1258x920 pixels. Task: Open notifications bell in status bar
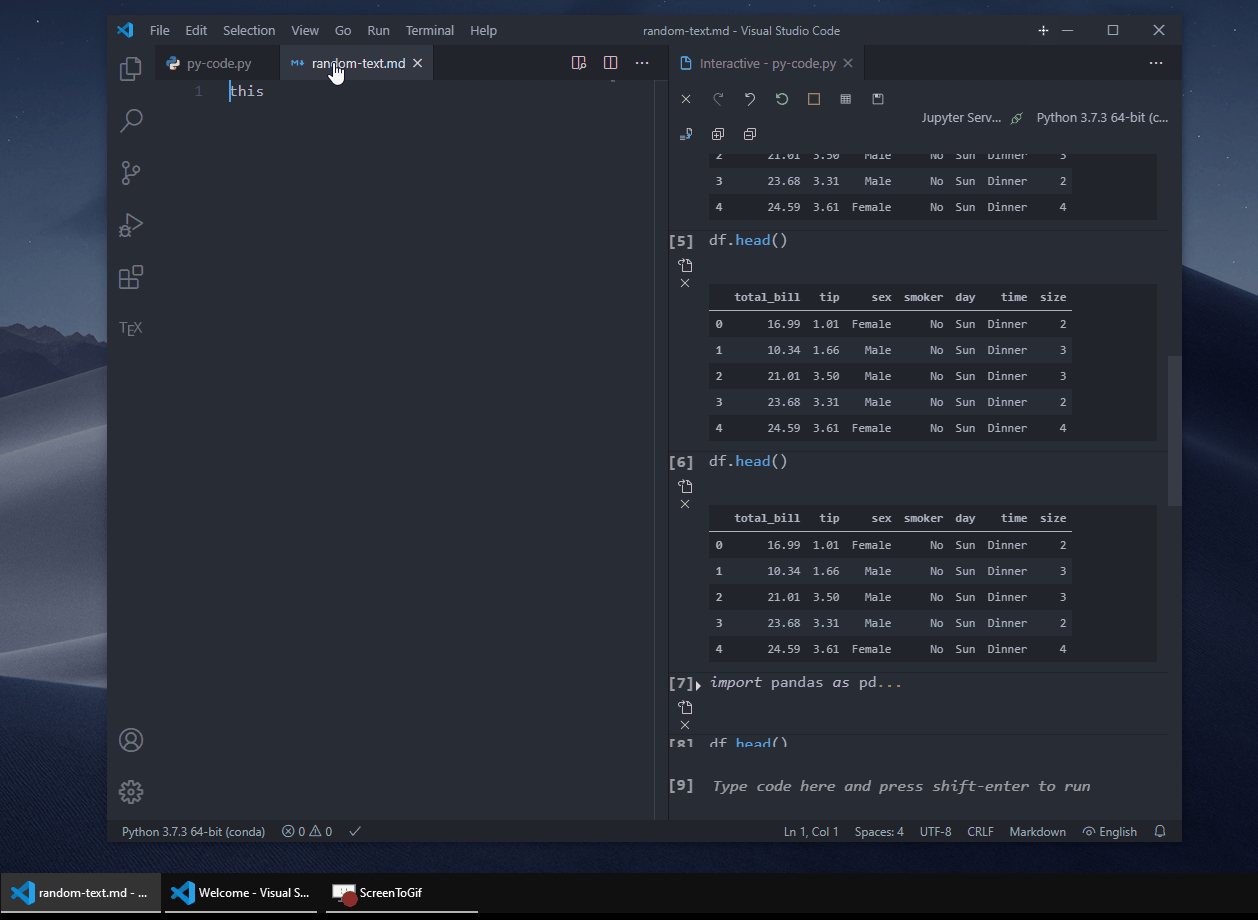pyautogui.click(x=1160, y=831)
